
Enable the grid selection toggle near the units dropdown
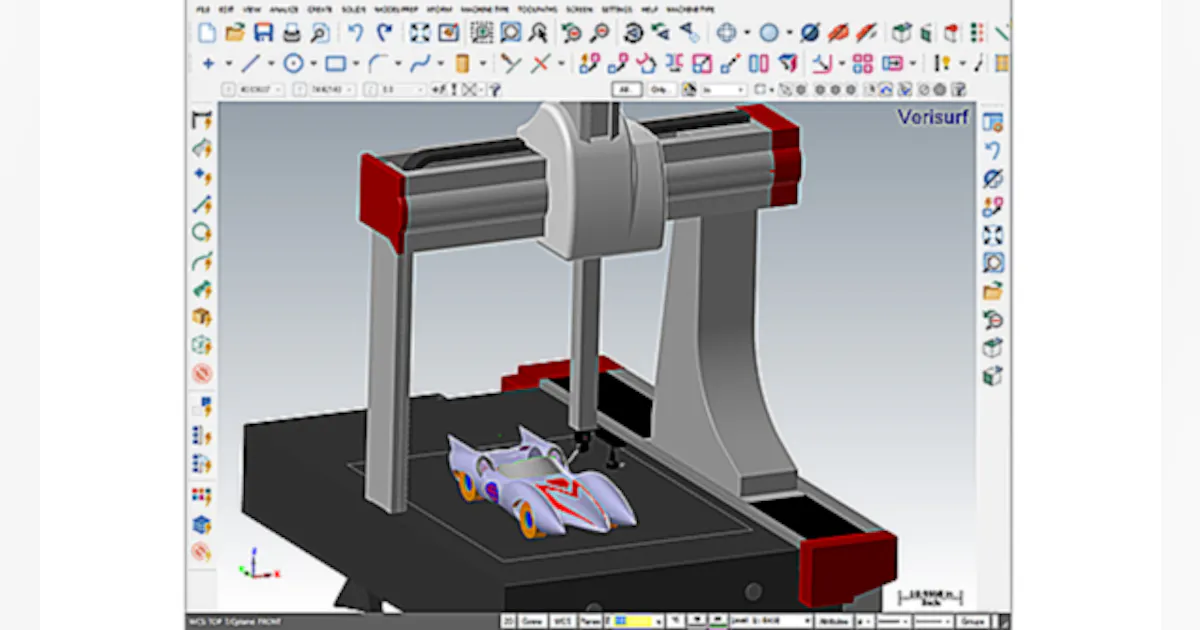tap(688, 88)
